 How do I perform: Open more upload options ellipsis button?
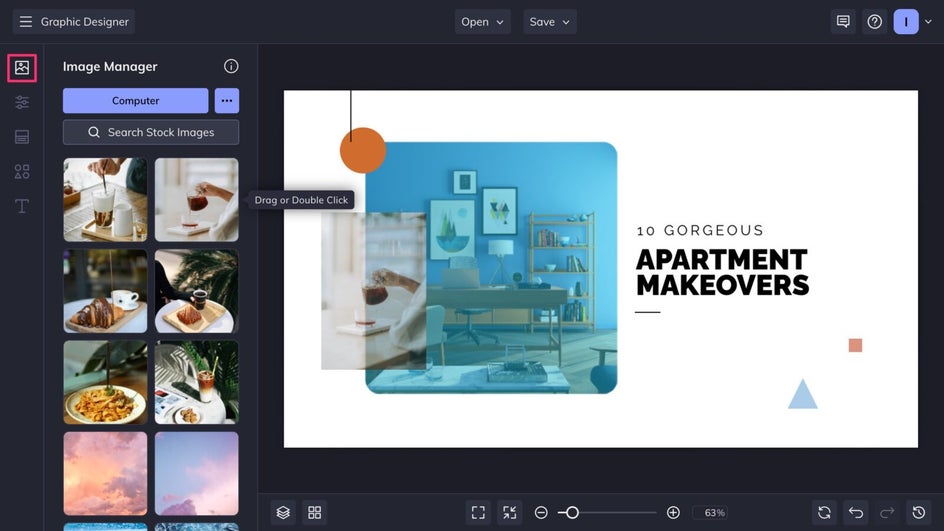click(226, 101)
